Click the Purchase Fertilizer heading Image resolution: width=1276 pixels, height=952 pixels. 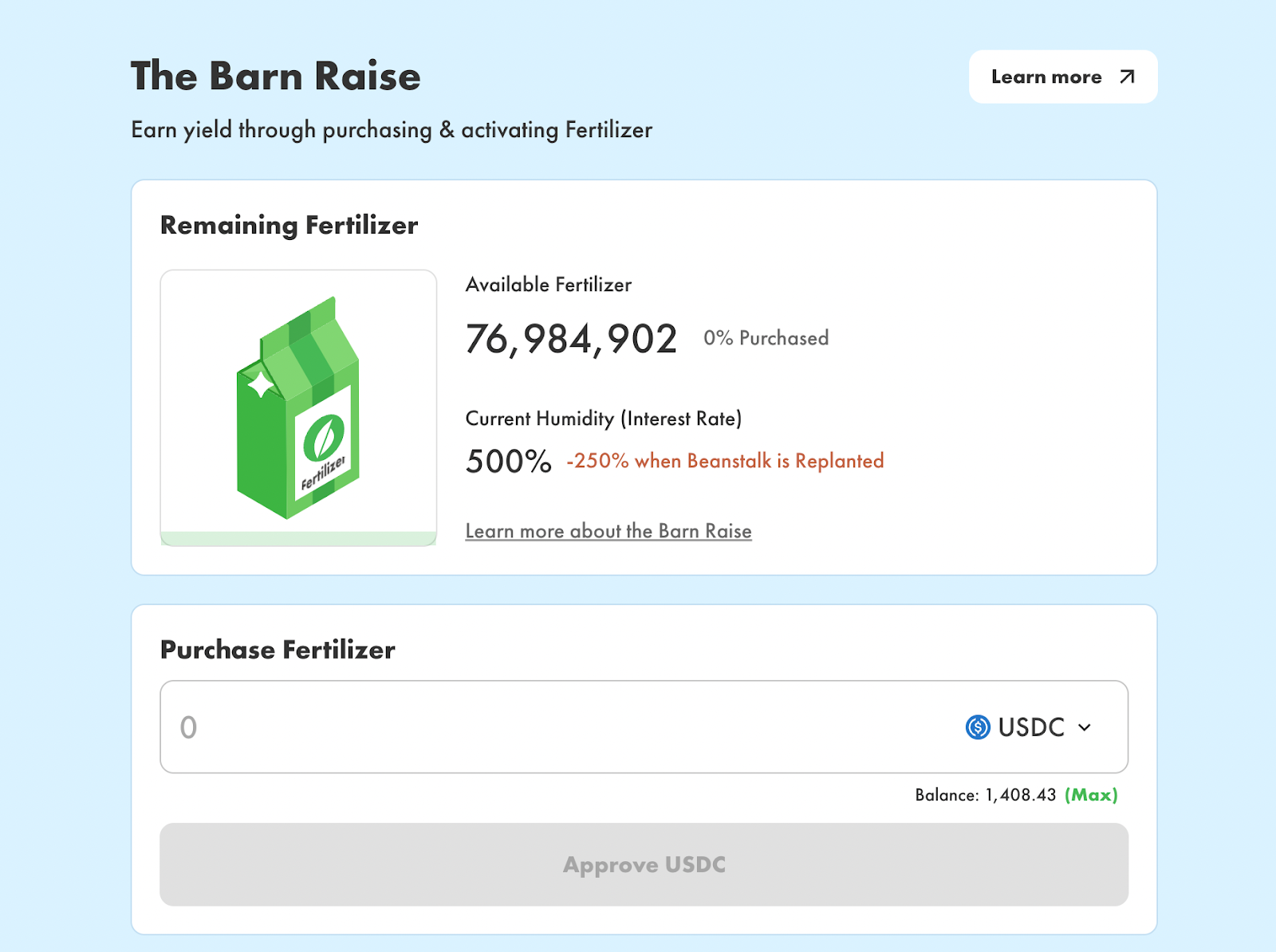tap(278, 650)
